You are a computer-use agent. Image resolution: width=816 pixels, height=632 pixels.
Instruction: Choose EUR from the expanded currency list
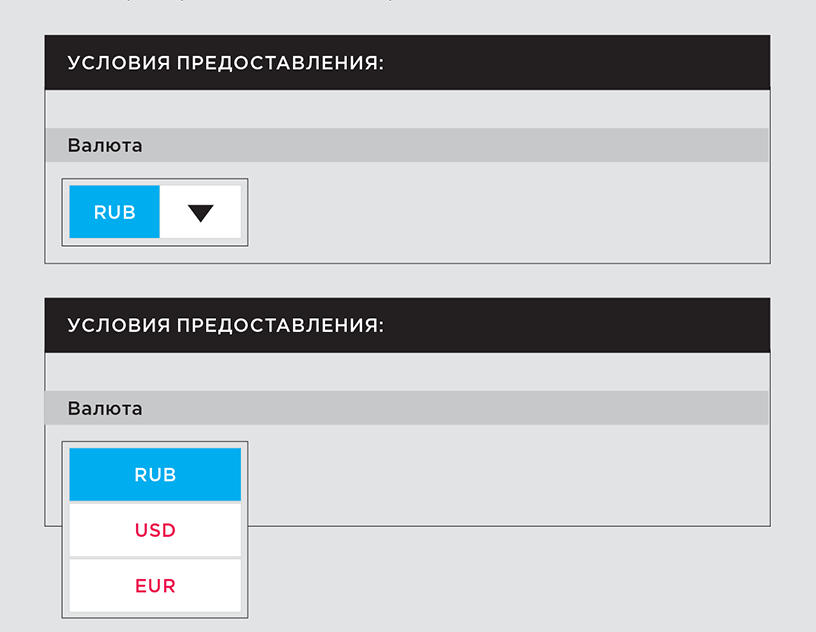(155, 586)
